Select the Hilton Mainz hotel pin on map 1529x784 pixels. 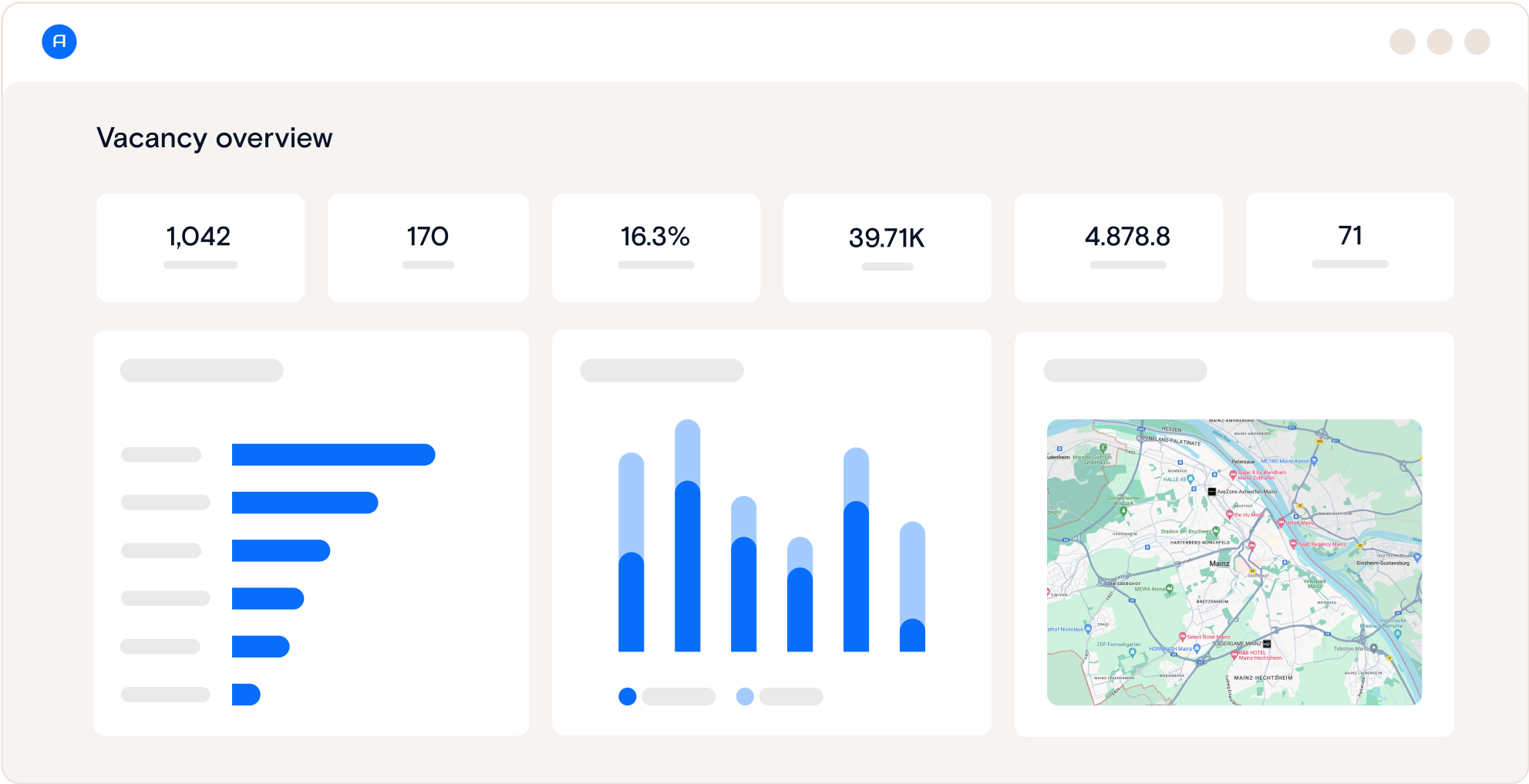click(x=1281, y=523)
